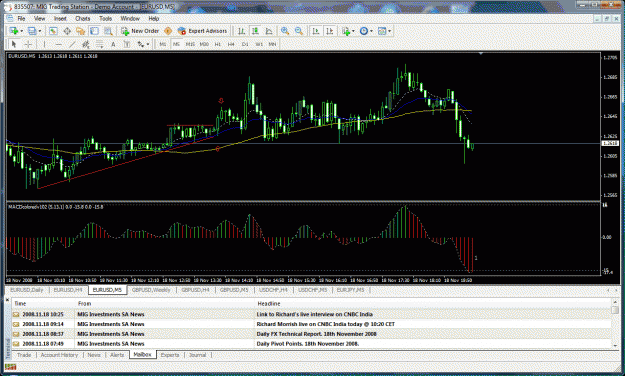Image resolution: width=625 pixels, height=376 pixels.
Task: Expand the Profiles dropdown arrow
Action: click(x=39, y=31)
